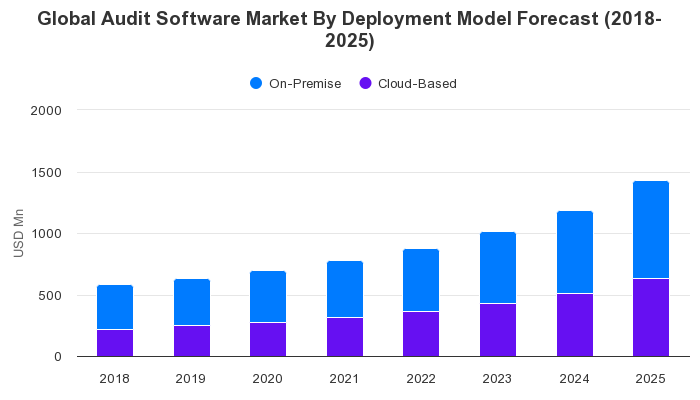Viewport: 700px width, 400px height.
Task: Select the 2019 On-Premise bar segment
Action: coord(192,302)
